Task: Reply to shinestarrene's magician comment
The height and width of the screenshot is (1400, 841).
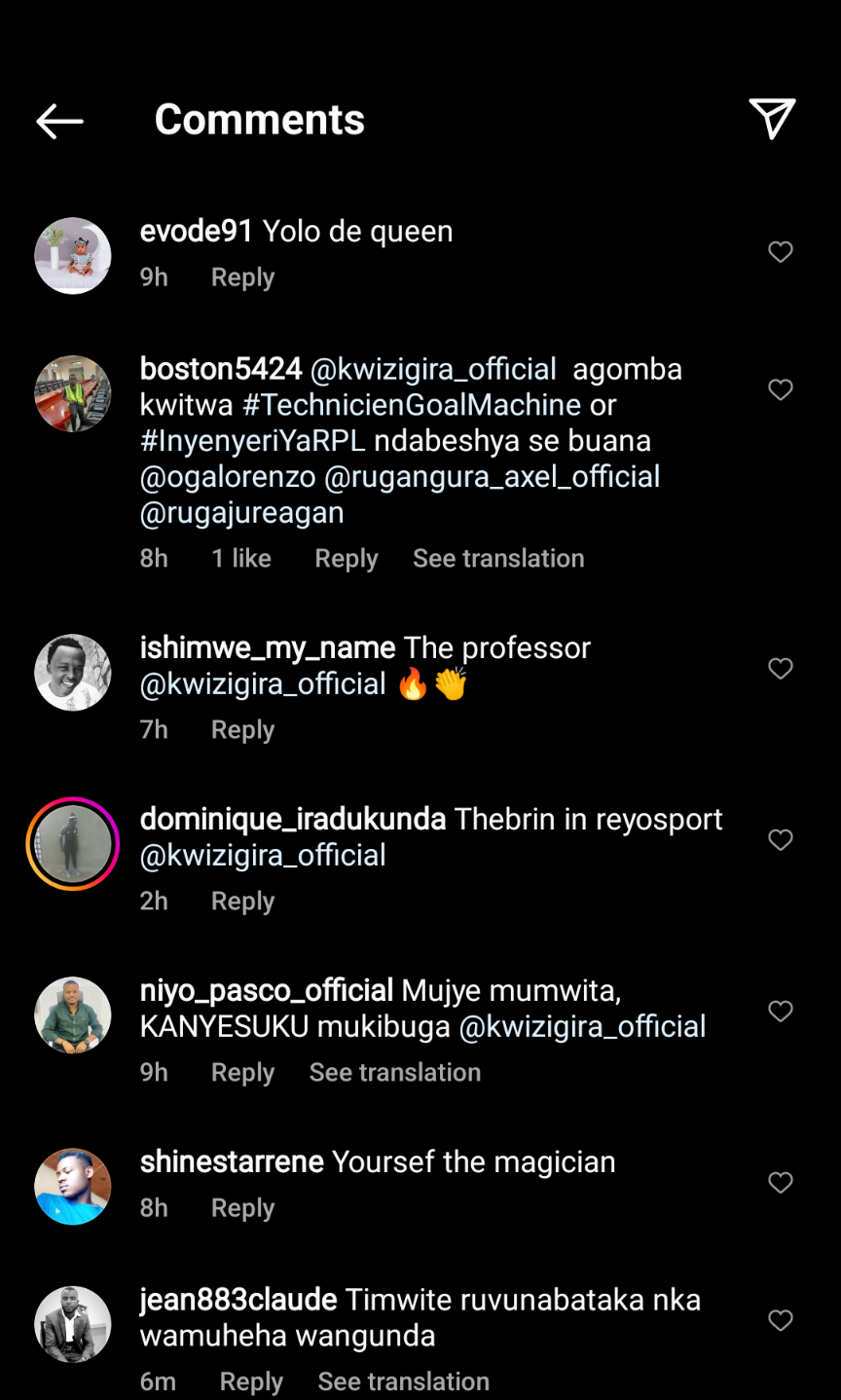Action: coord(242,1208)
